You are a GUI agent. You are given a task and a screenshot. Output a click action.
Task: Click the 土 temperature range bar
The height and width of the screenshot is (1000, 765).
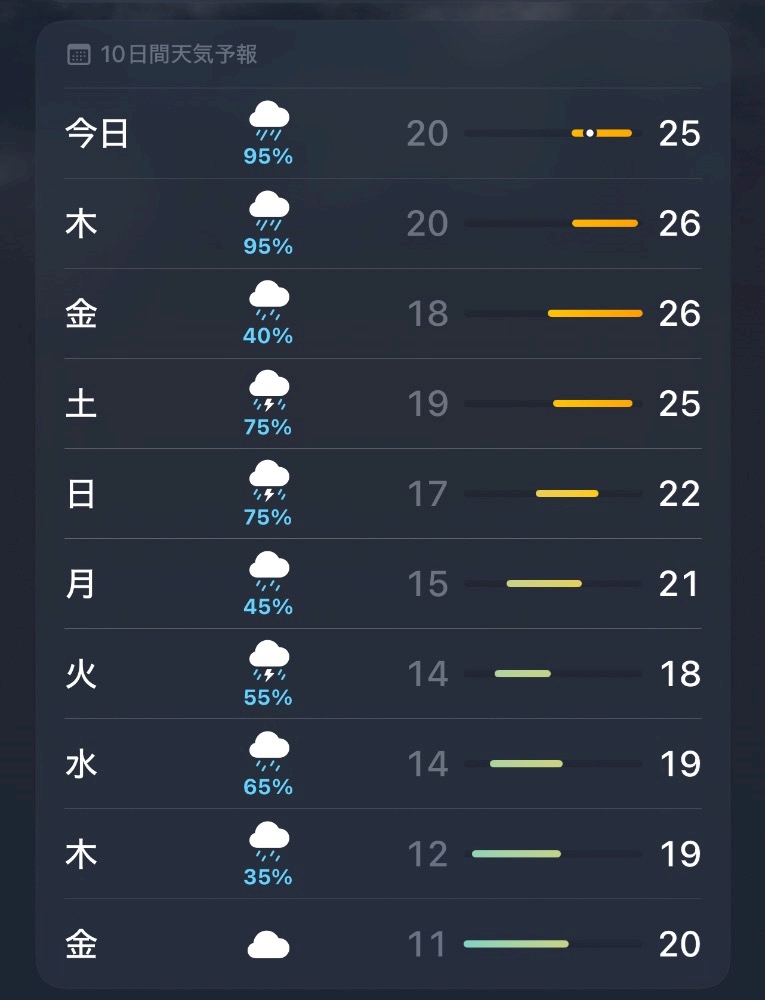pyautogui.click(x=592, y=404)
